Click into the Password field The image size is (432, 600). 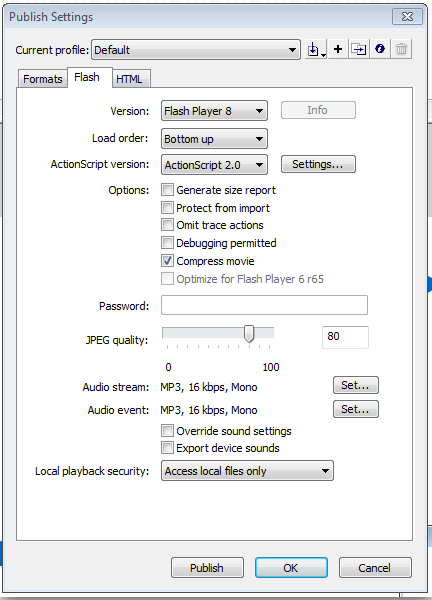(x=264, y=305)
